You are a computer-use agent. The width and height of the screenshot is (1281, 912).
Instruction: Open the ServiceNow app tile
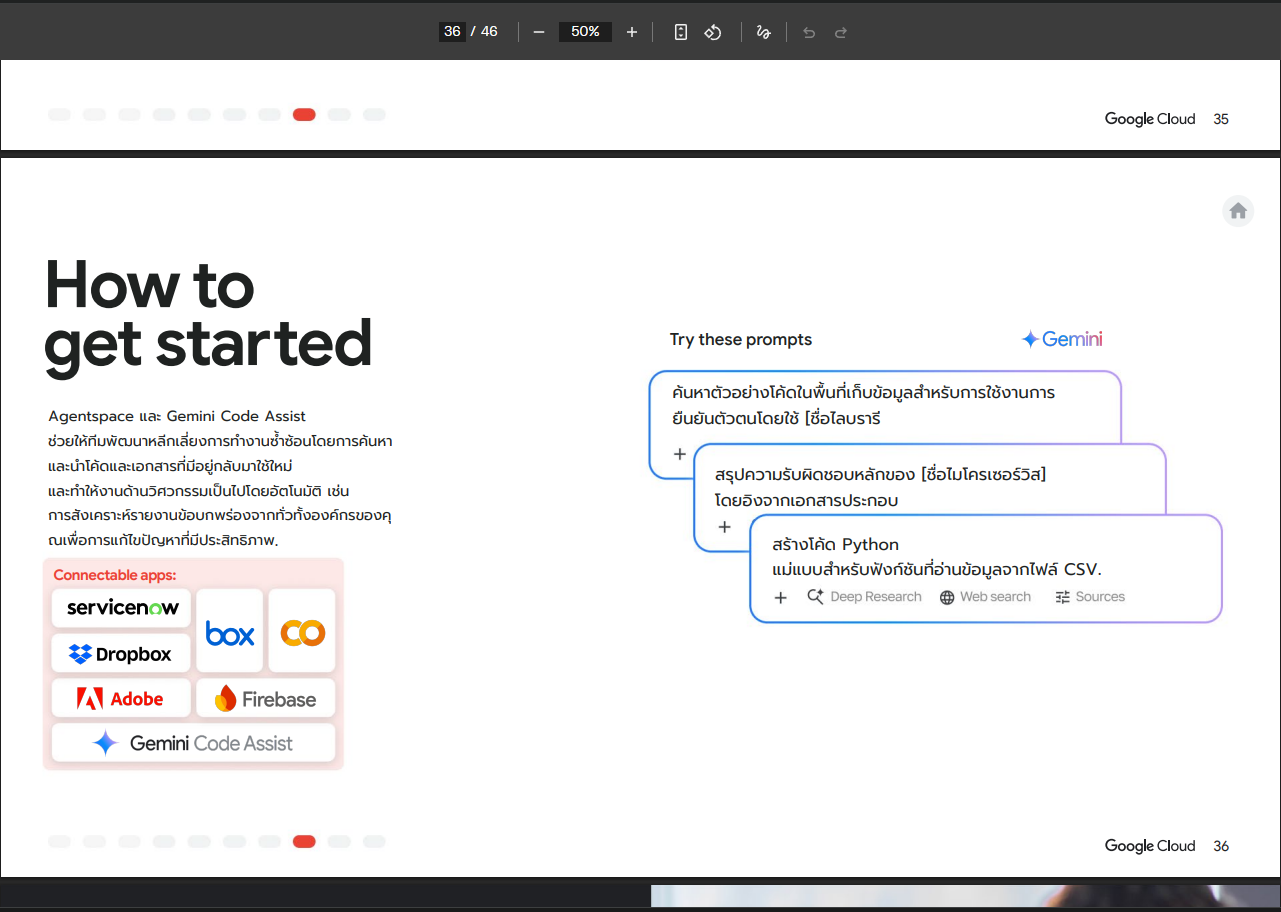pos(122,608)
